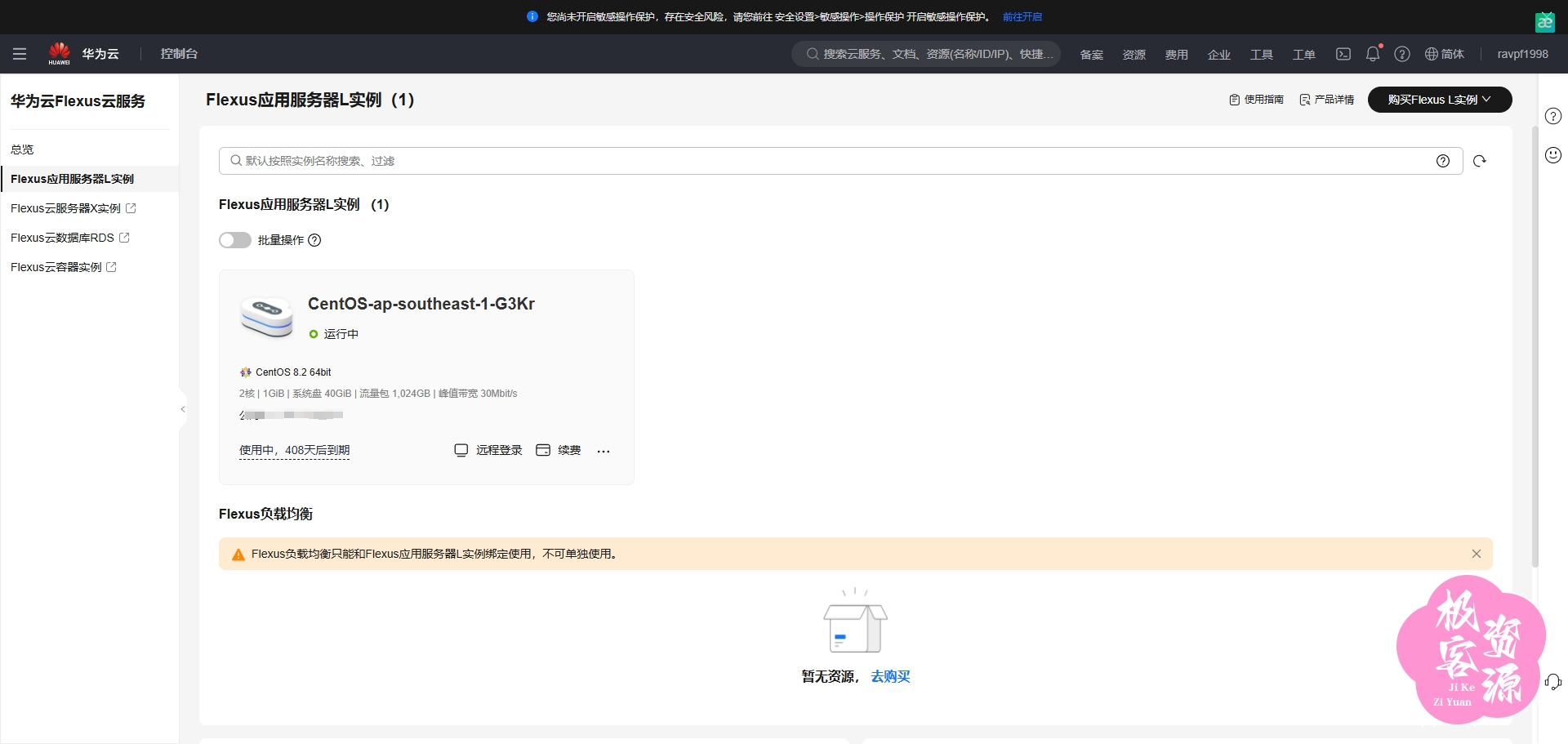This screenshot has width=1568, height=744.
Task: Open the ravpf1998 account menu
Action: (x=1522, y=54)
